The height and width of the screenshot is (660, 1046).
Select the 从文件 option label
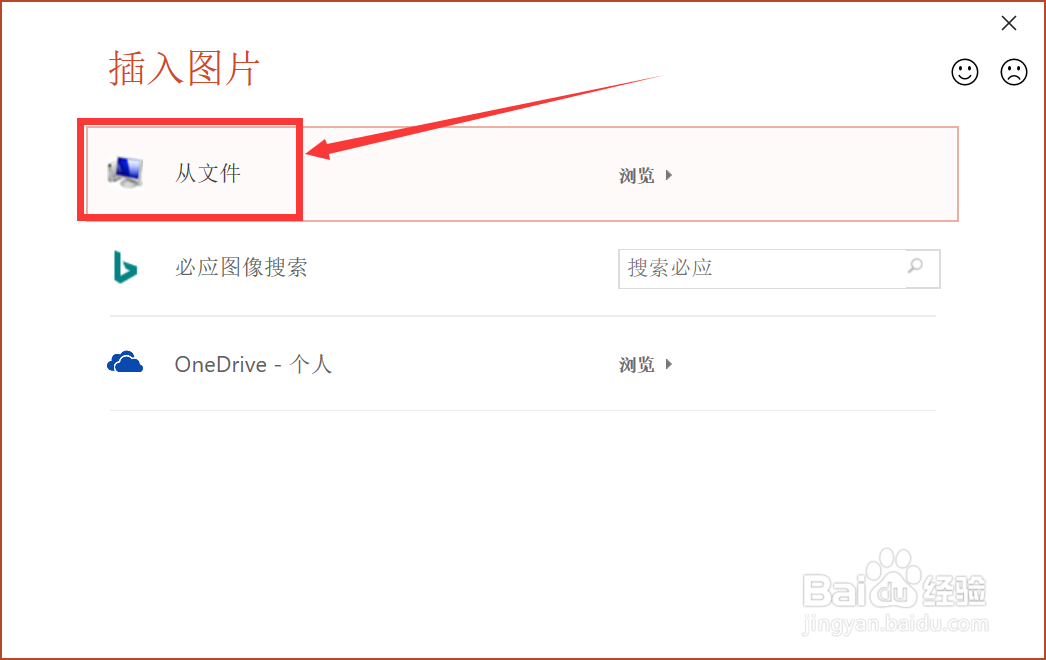click(x=207, y=174)
